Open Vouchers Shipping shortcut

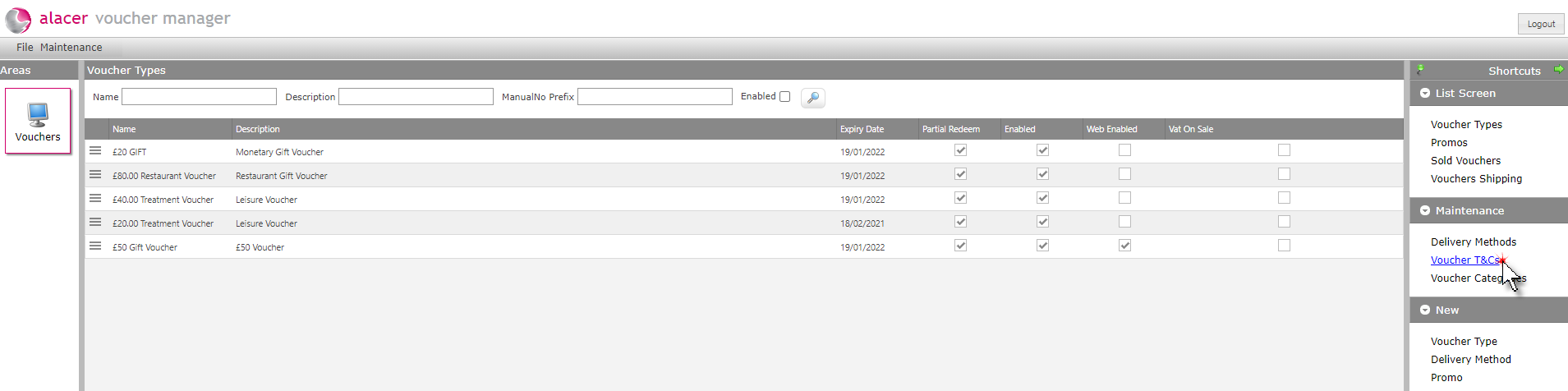click(x=1476, y=179)
